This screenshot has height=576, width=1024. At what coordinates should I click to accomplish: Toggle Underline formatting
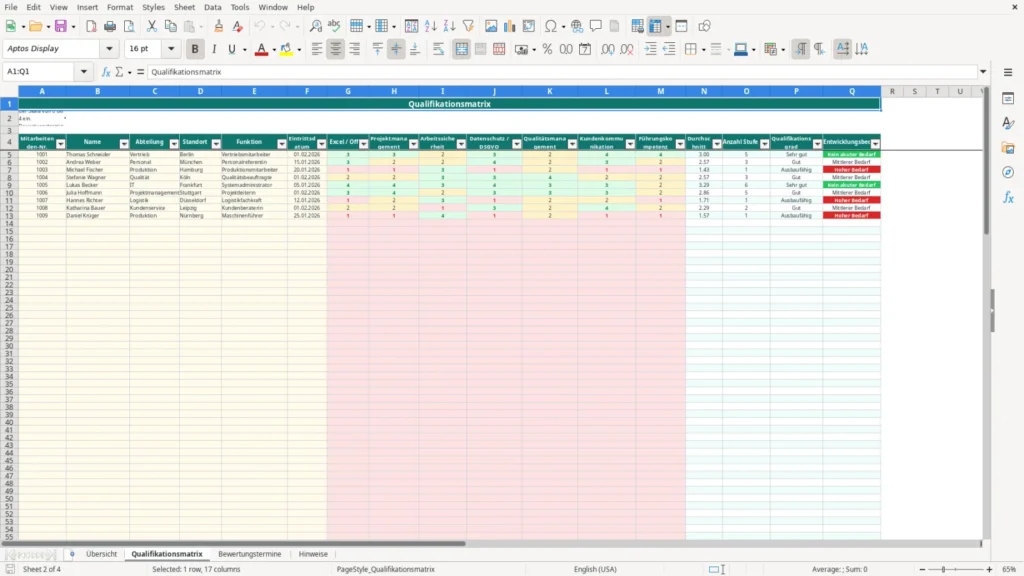pyautogui.click(x=232, y=49)
